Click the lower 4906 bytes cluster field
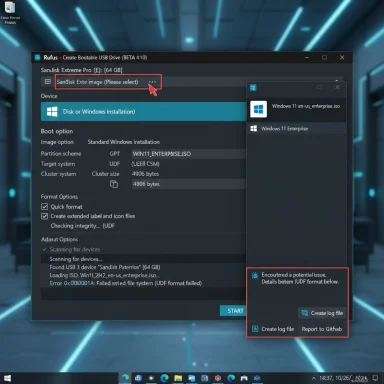This screenshot has height=384, width=384. tap(188, 184)
